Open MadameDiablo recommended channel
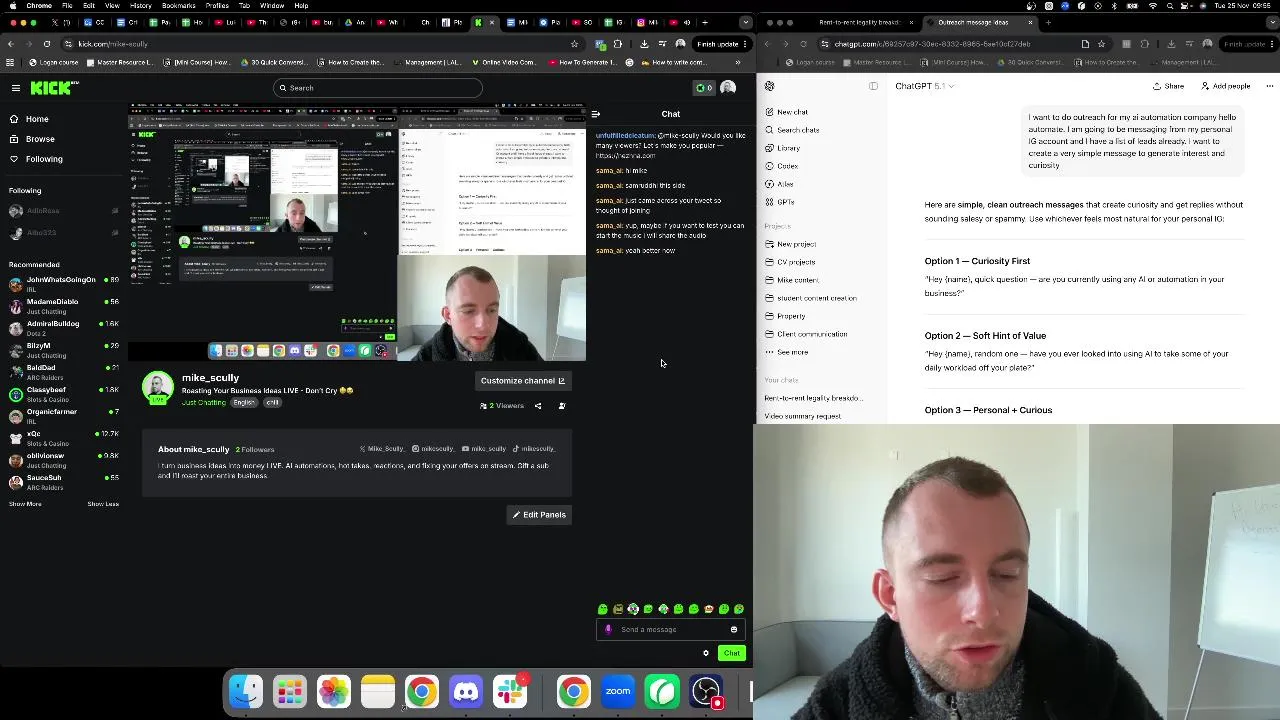This screenshot has height=720, width=1280. click(x=63, y=306)
